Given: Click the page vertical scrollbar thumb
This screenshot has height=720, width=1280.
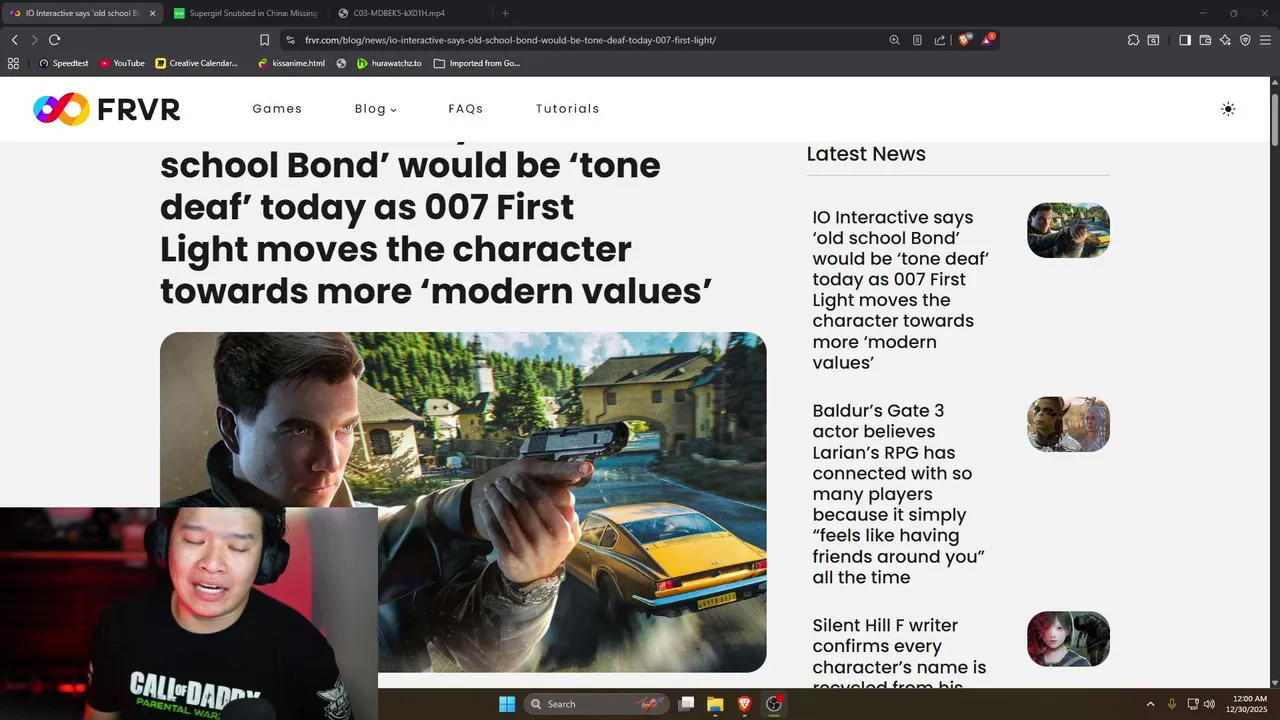Looking at the screenshot, I should pos(1275,120).
